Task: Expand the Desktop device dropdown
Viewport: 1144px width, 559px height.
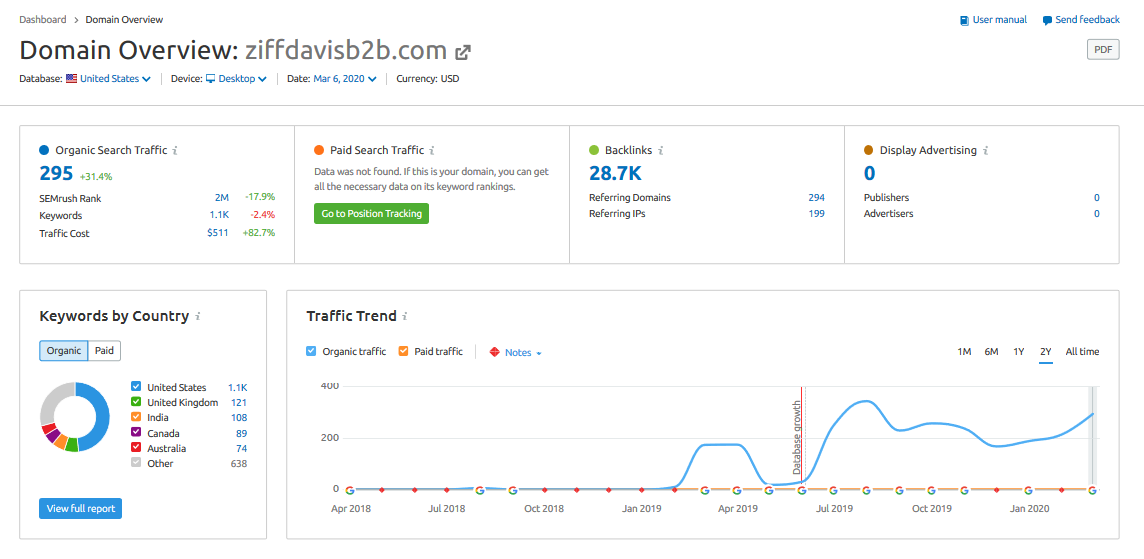Action: [236, 79]
